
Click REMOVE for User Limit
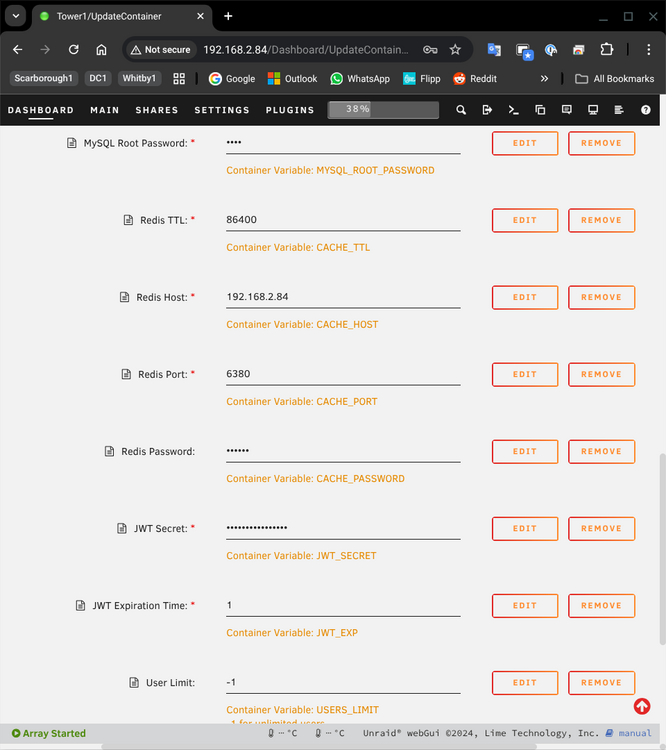(x=601, y=683)
